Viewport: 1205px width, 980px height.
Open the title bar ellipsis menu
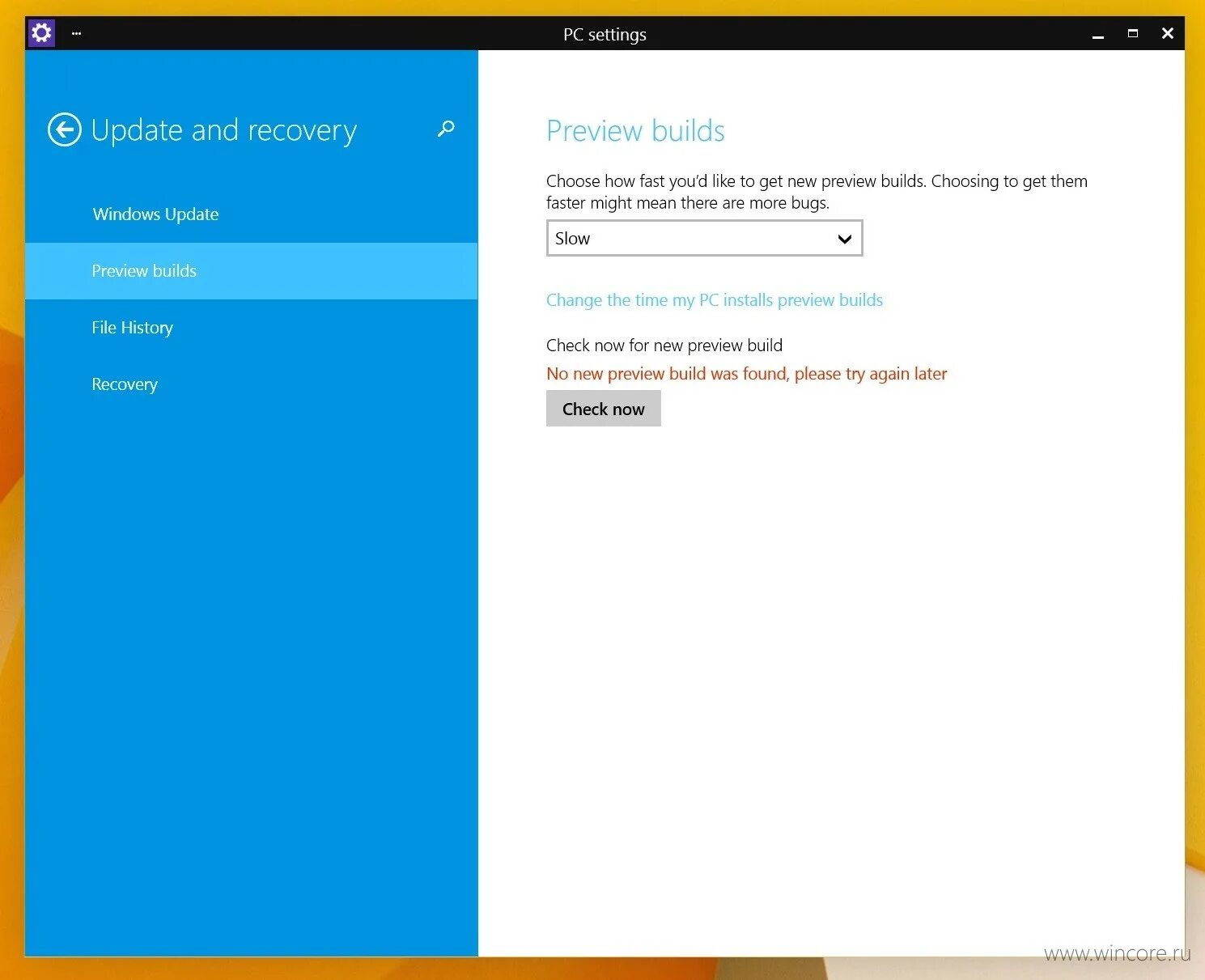[x=75, y=34]
